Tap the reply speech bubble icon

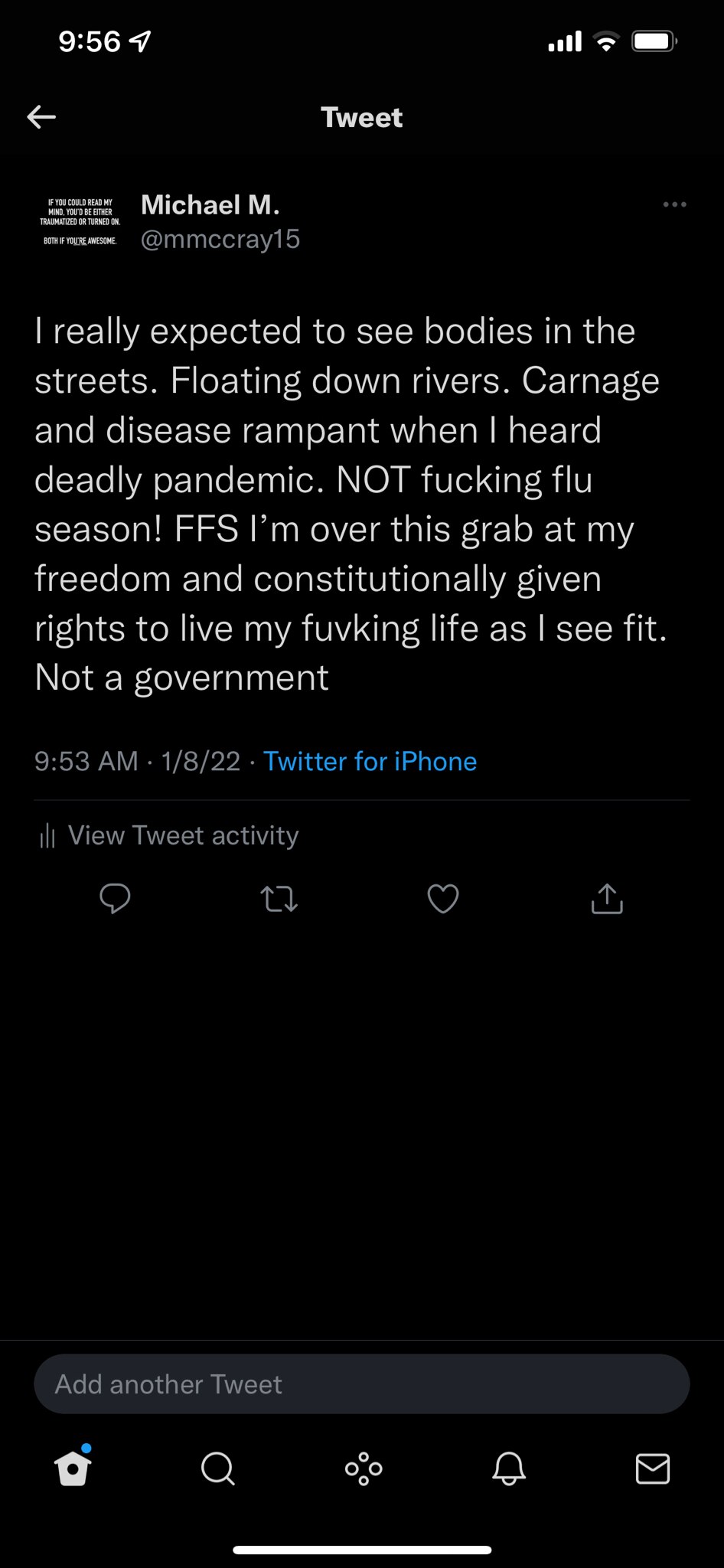pyautogui.click(x=115, y=898)
